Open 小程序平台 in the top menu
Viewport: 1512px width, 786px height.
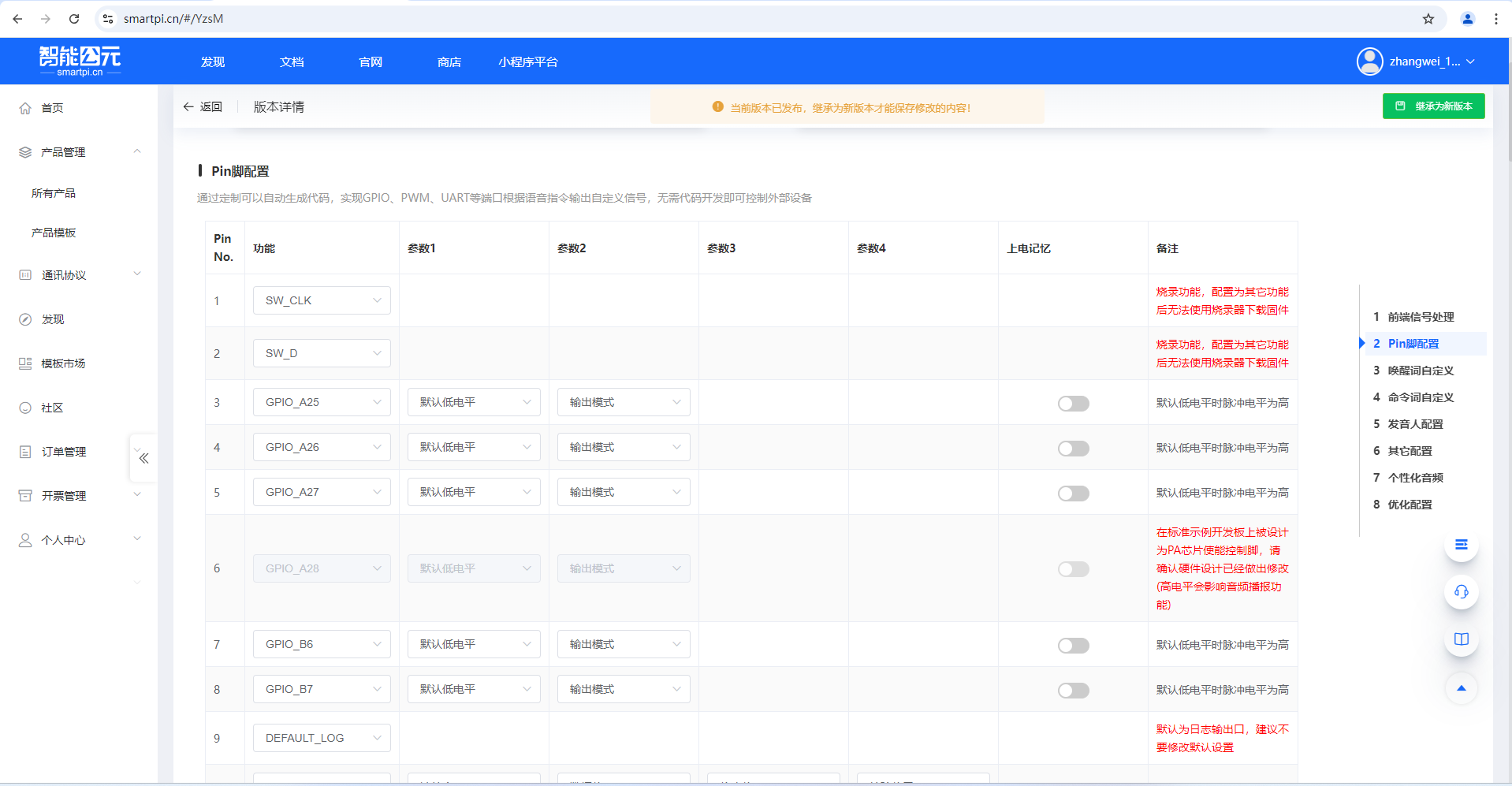click(x=527, y=62)
